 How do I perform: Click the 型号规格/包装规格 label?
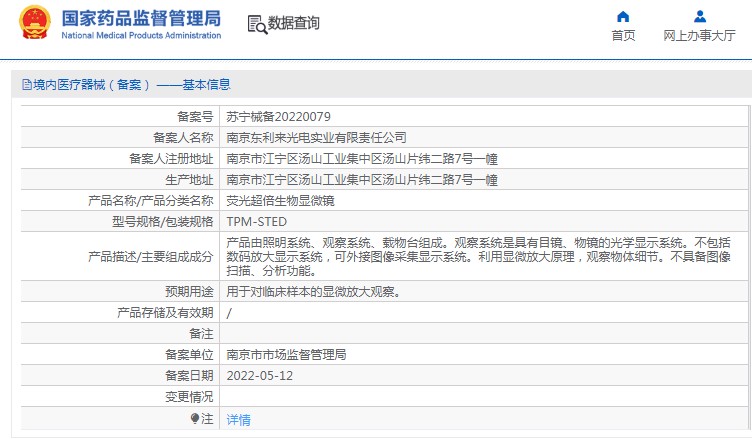pos(163,222)
